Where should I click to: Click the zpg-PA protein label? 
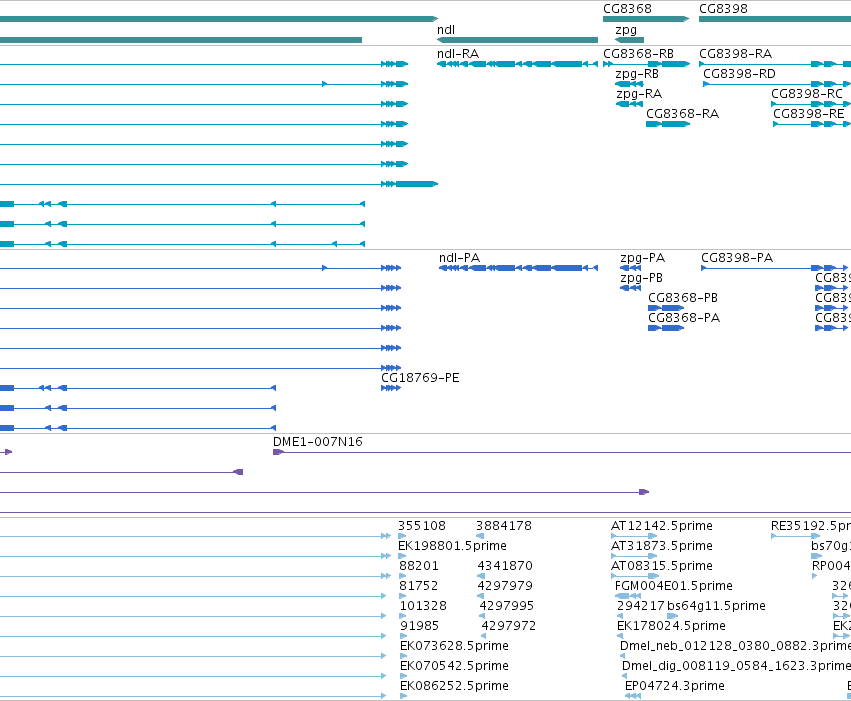pos(643,258)
